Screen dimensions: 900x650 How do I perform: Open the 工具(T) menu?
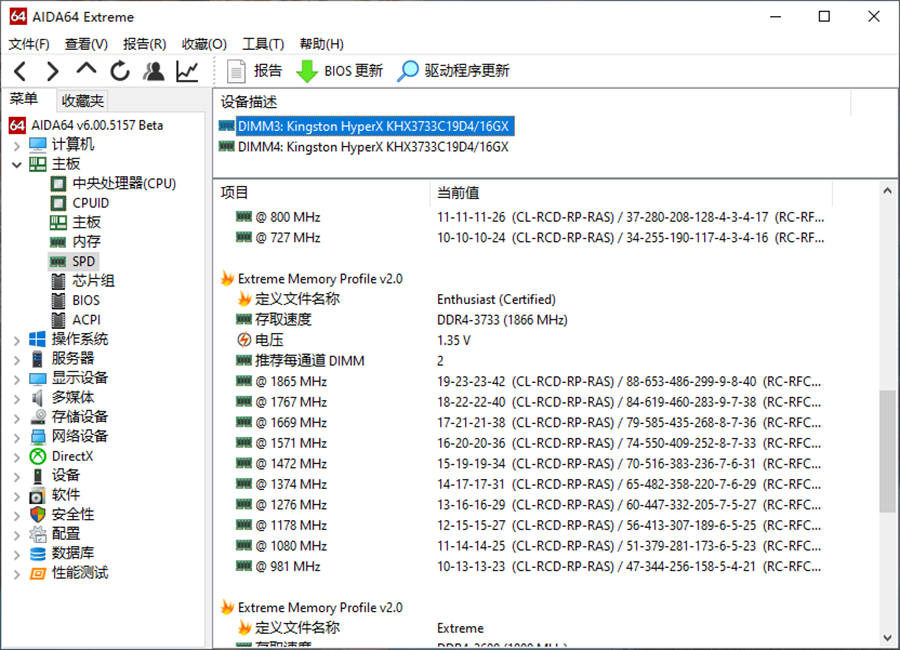point(263,44)
